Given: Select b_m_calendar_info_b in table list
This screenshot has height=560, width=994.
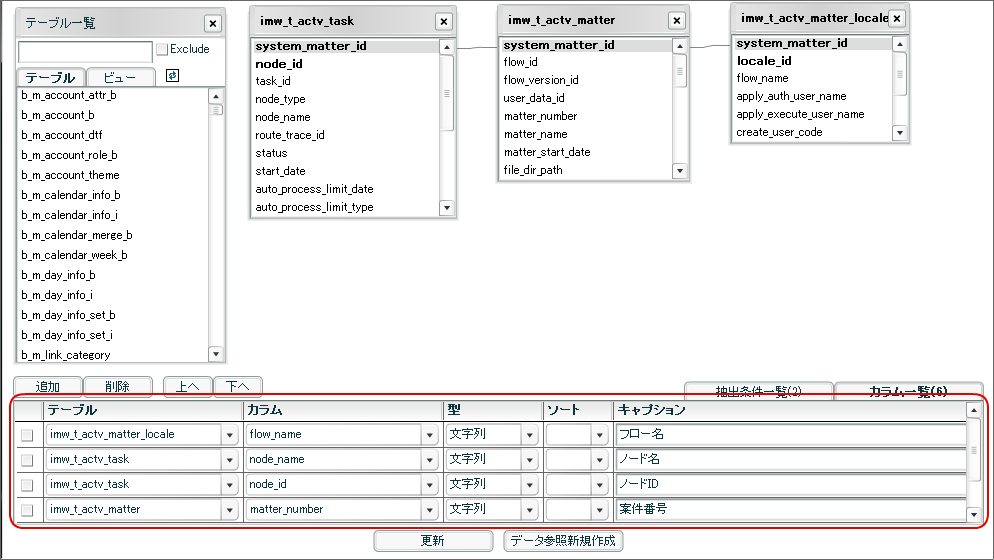Looking at the screenshot, I should [x=70, y=195].
